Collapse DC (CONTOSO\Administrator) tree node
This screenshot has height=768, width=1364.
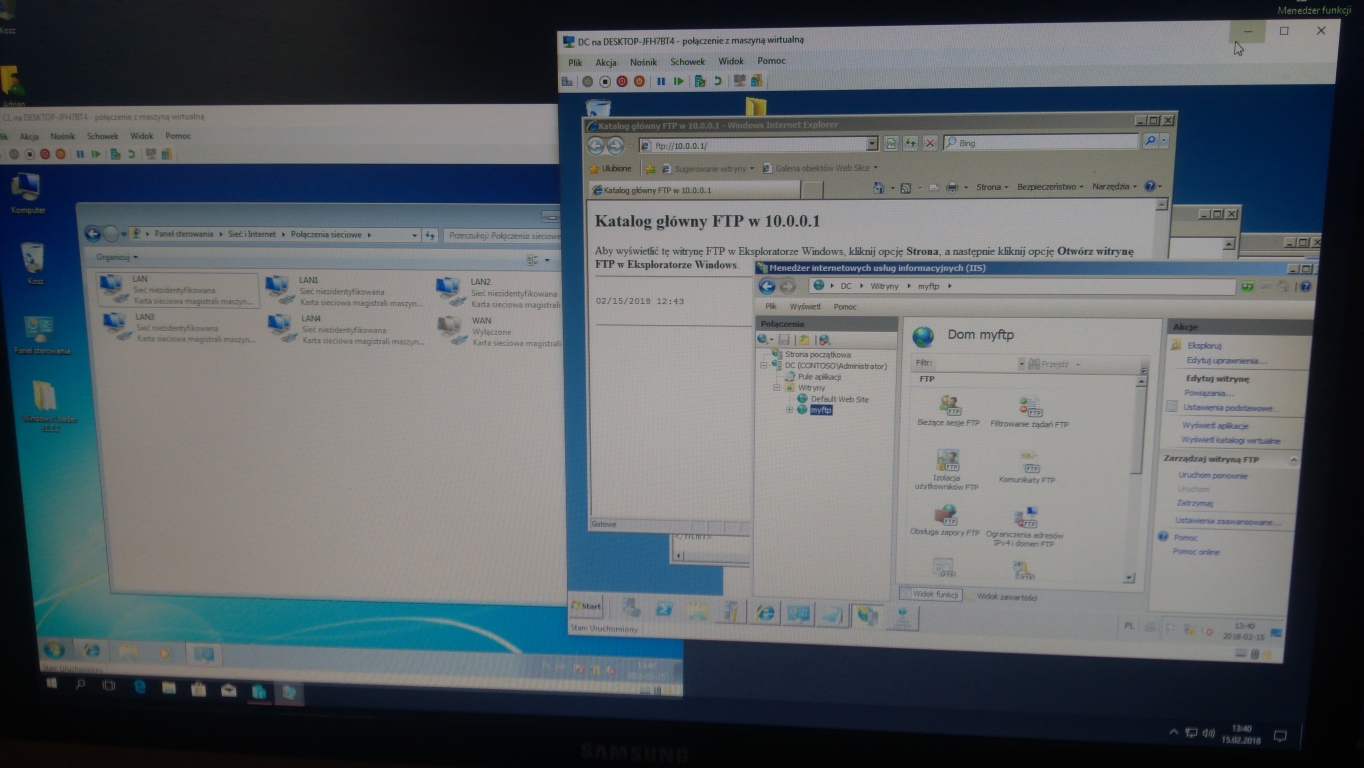tap(764, 366)
